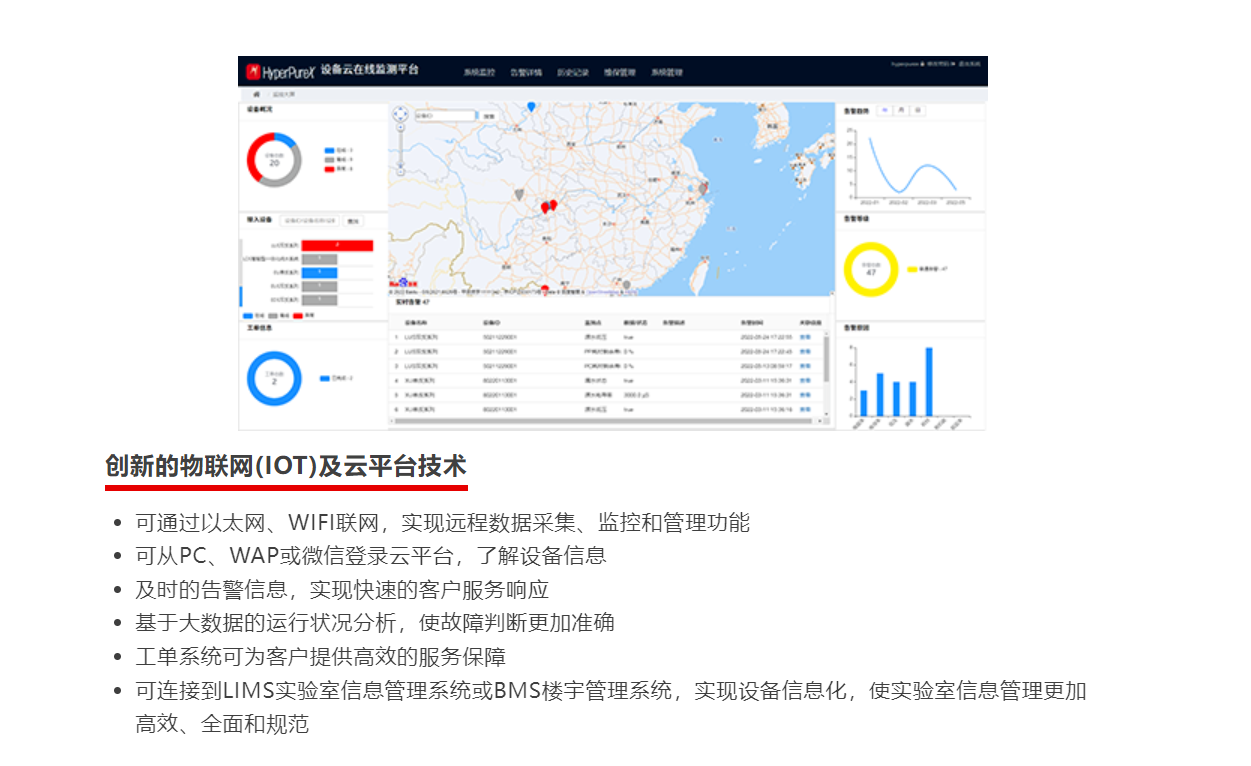This screenshot has height=766, width=1251.
Task: Open the 系统监控 menu item
Action: 479,72
